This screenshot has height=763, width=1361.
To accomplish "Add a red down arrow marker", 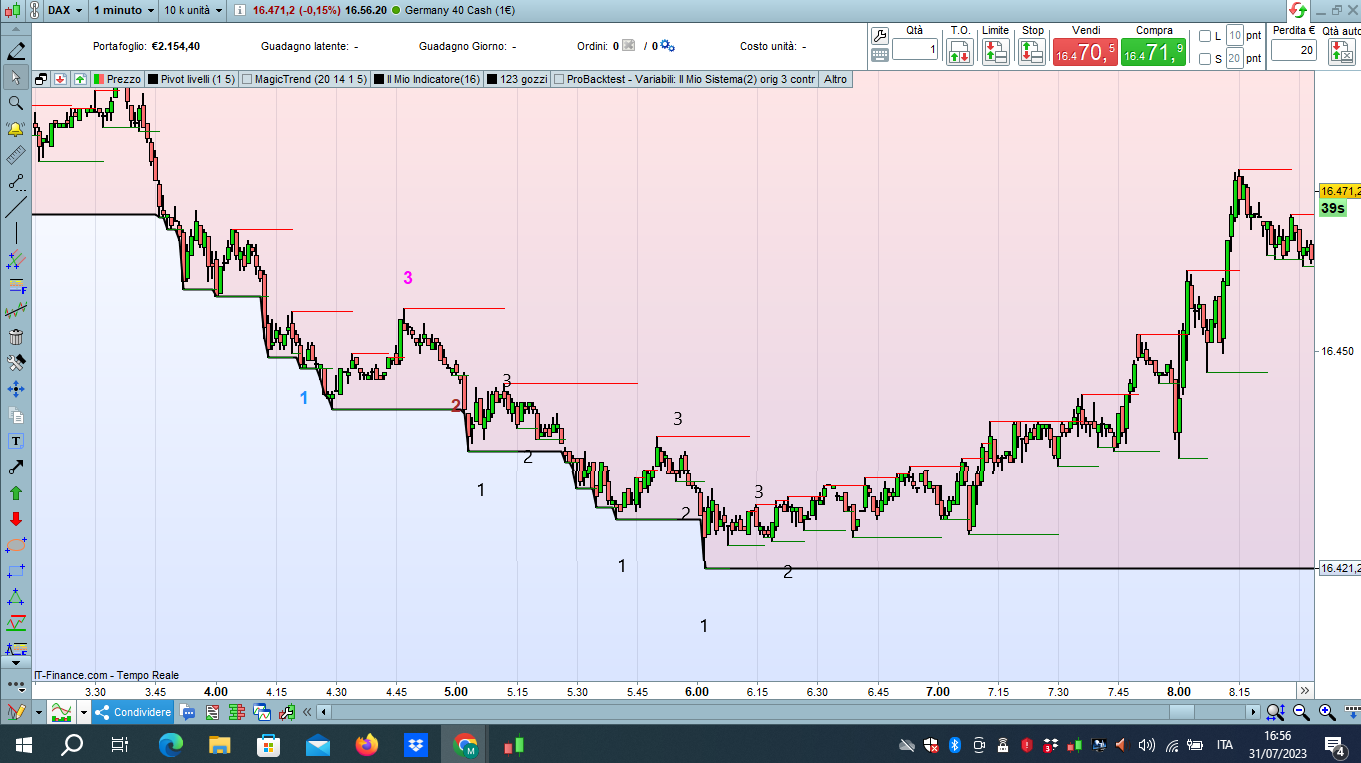I will [x=16, y=519].
